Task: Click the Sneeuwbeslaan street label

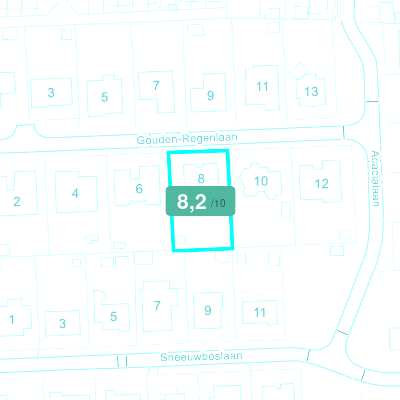Action: coord(201,356)
